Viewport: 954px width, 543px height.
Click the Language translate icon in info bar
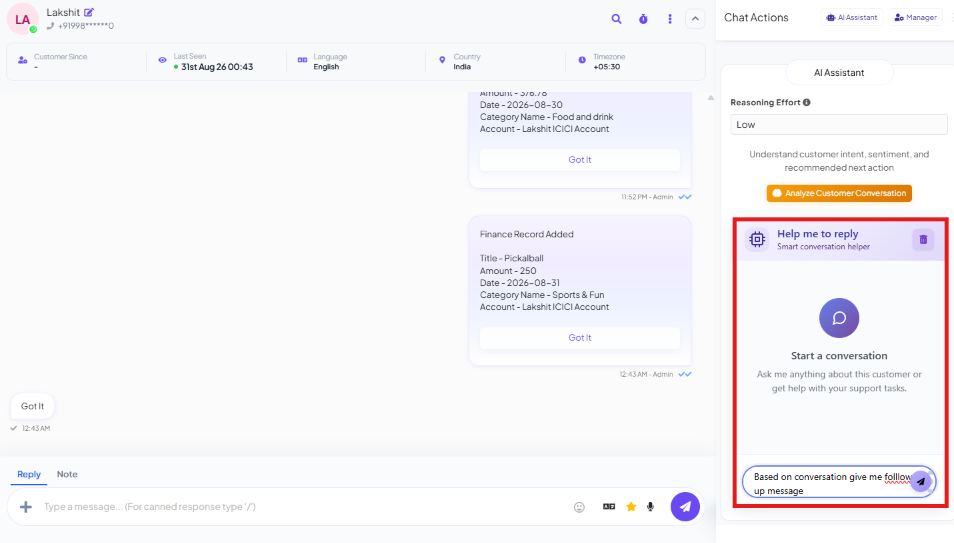tap(302, 60)
